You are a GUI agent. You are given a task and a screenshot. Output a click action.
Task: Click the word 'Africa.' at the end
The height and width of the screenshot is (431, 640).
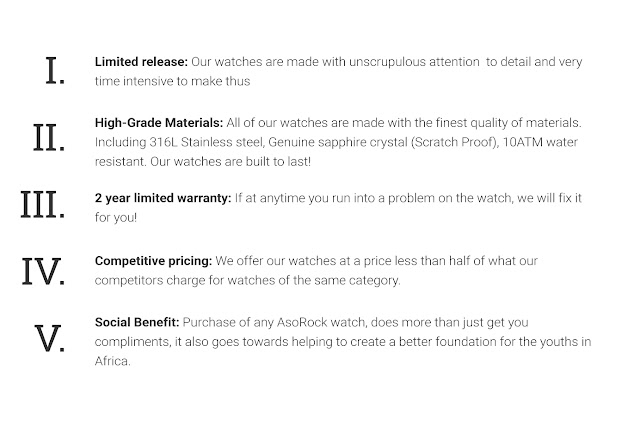click(113, 361)
